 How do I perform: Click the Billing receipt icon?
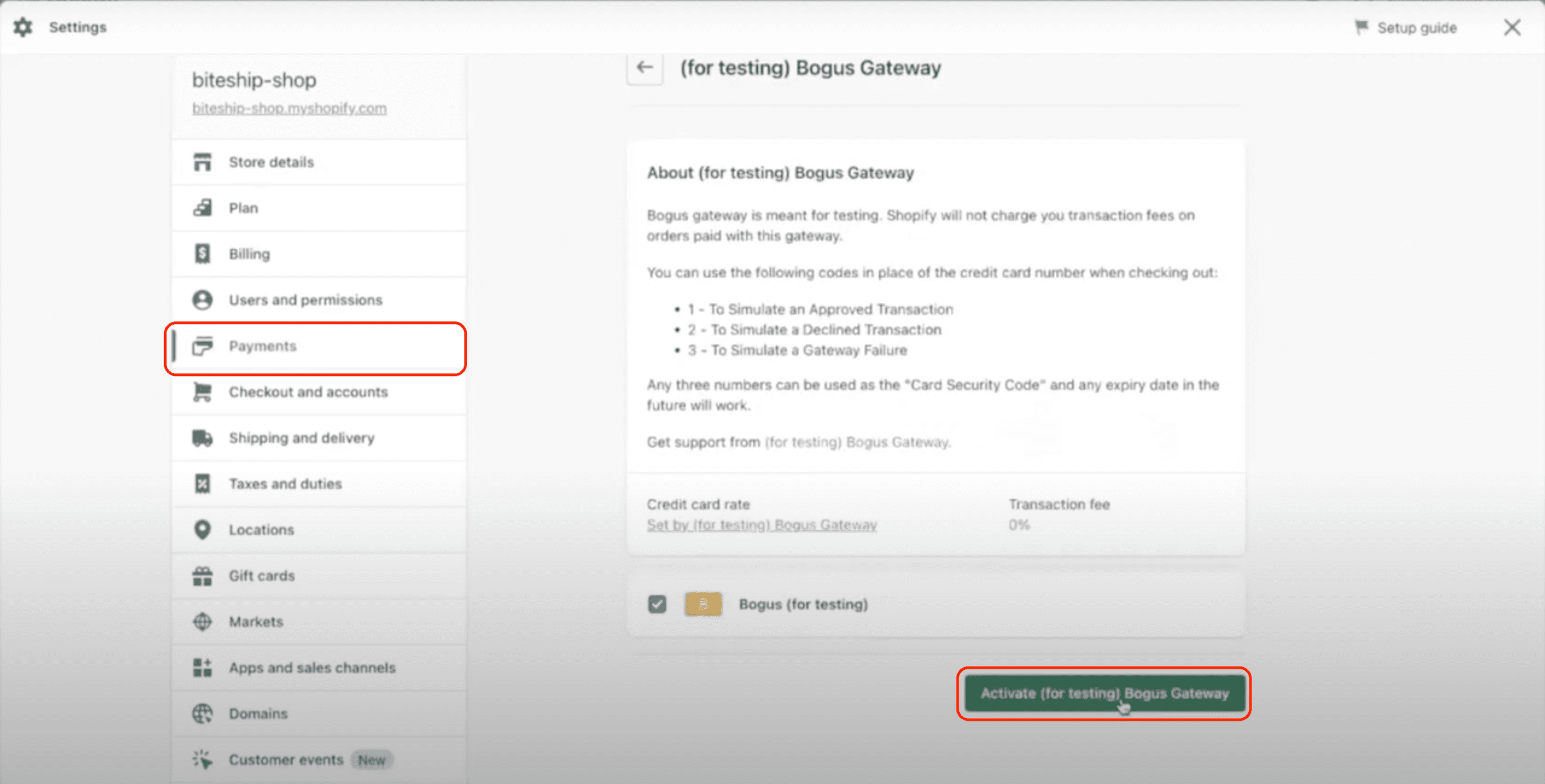click(202, 254)
